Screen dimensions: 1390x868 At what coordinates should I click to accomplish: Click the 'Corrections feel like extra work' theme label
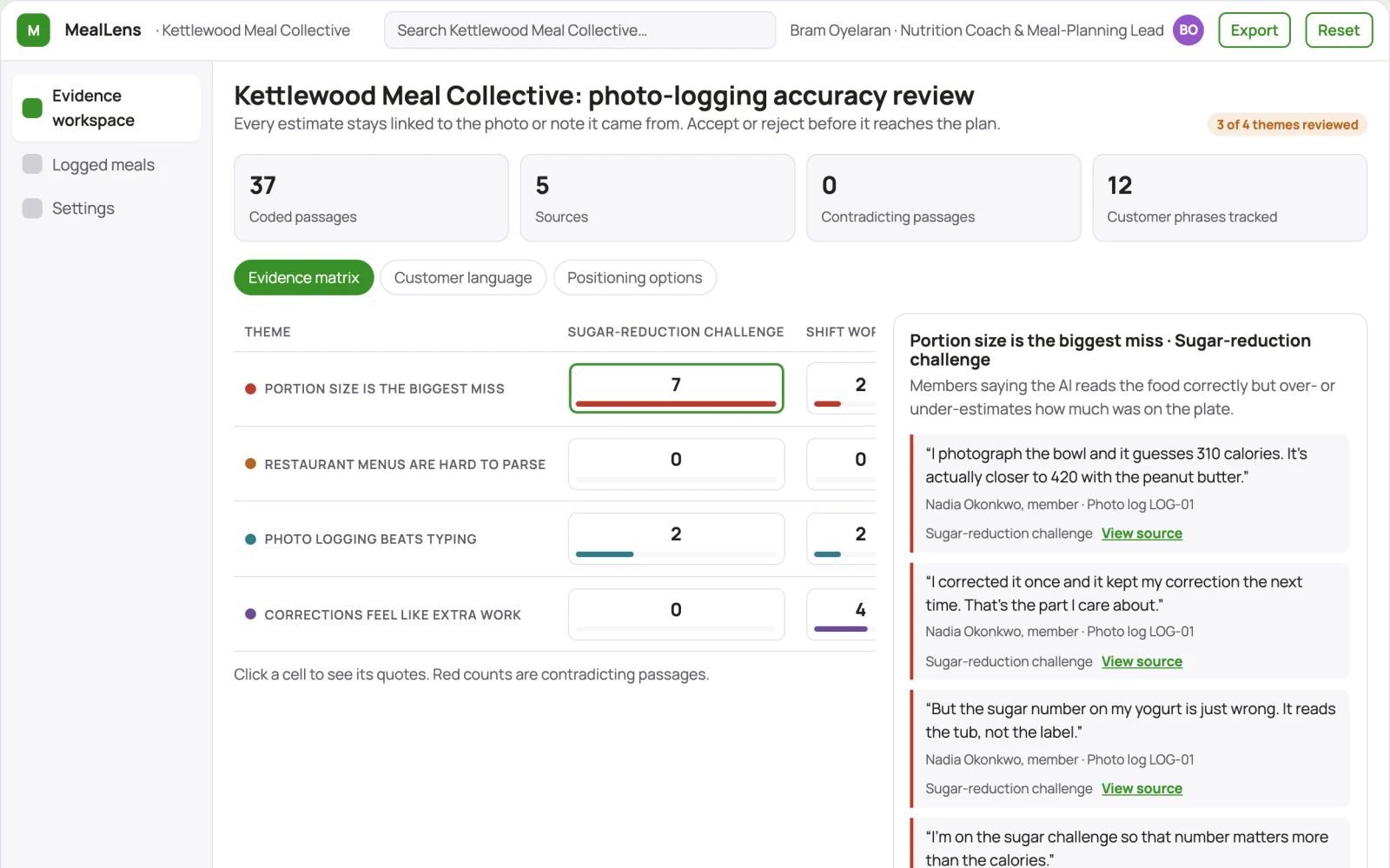(x=393, y=615)
